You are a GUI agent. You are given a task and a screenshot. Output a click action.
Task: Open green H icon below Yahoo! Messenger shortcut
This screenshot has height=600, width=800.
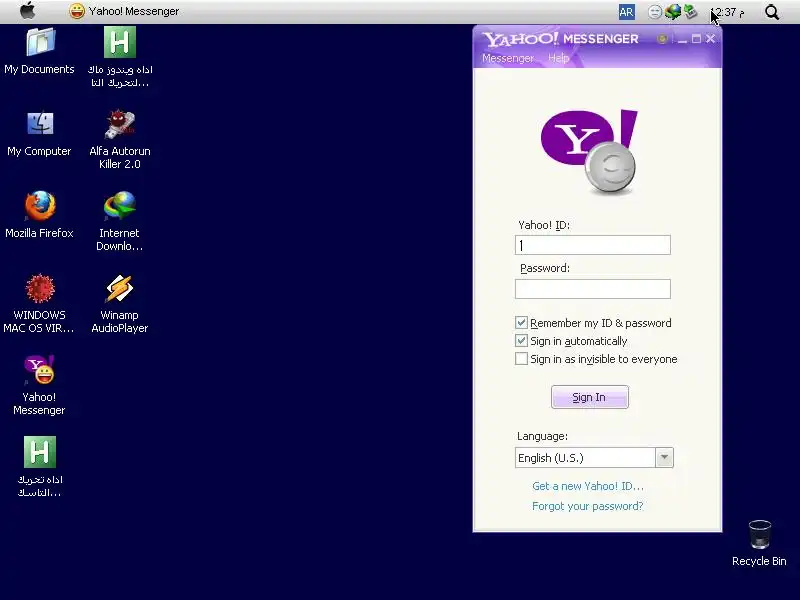pyautogui.click(x=40, y=452)
